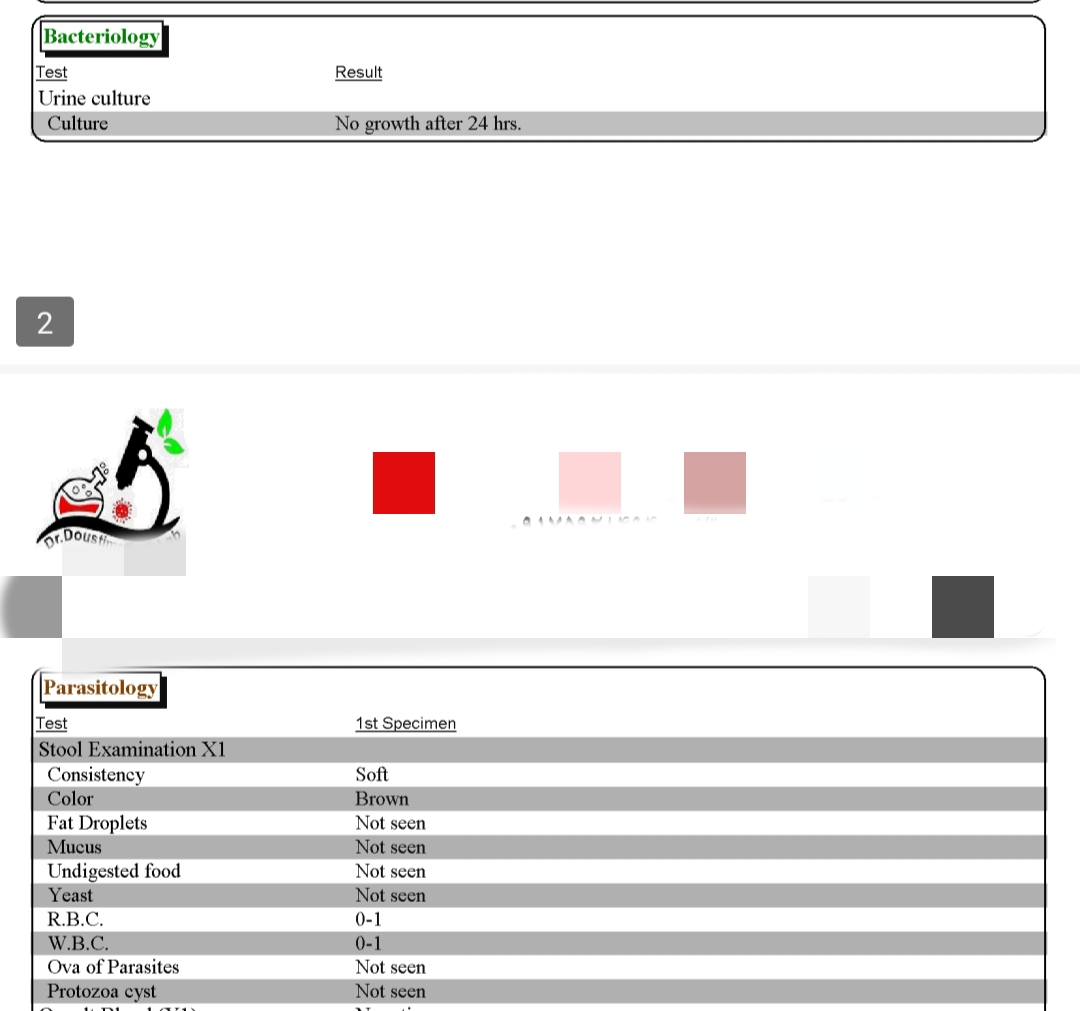Click the Ova of Parasites row
Screen dimensions: 1080x1011
point(113,967)
